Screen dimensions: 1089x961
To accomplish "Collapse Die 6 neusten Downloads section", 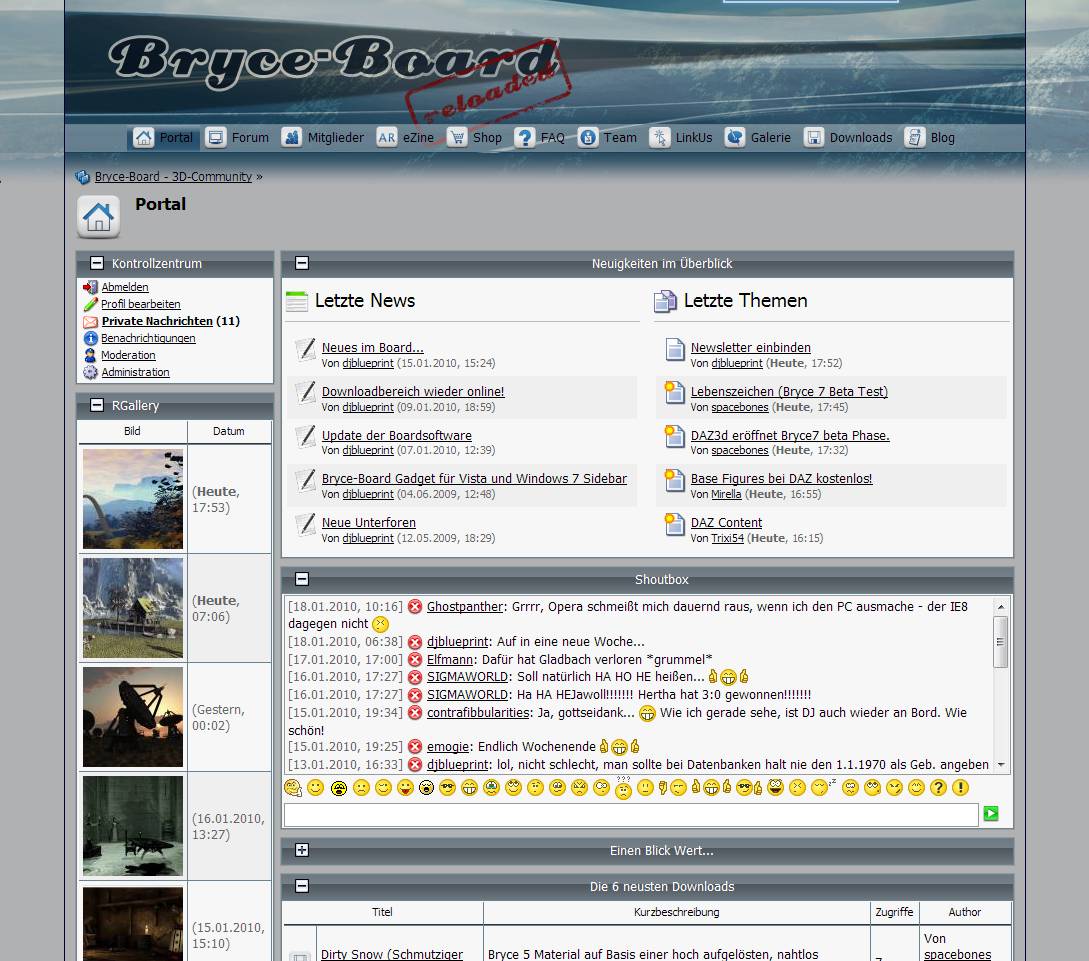I will pyautogui.click(x=302, y=886).
